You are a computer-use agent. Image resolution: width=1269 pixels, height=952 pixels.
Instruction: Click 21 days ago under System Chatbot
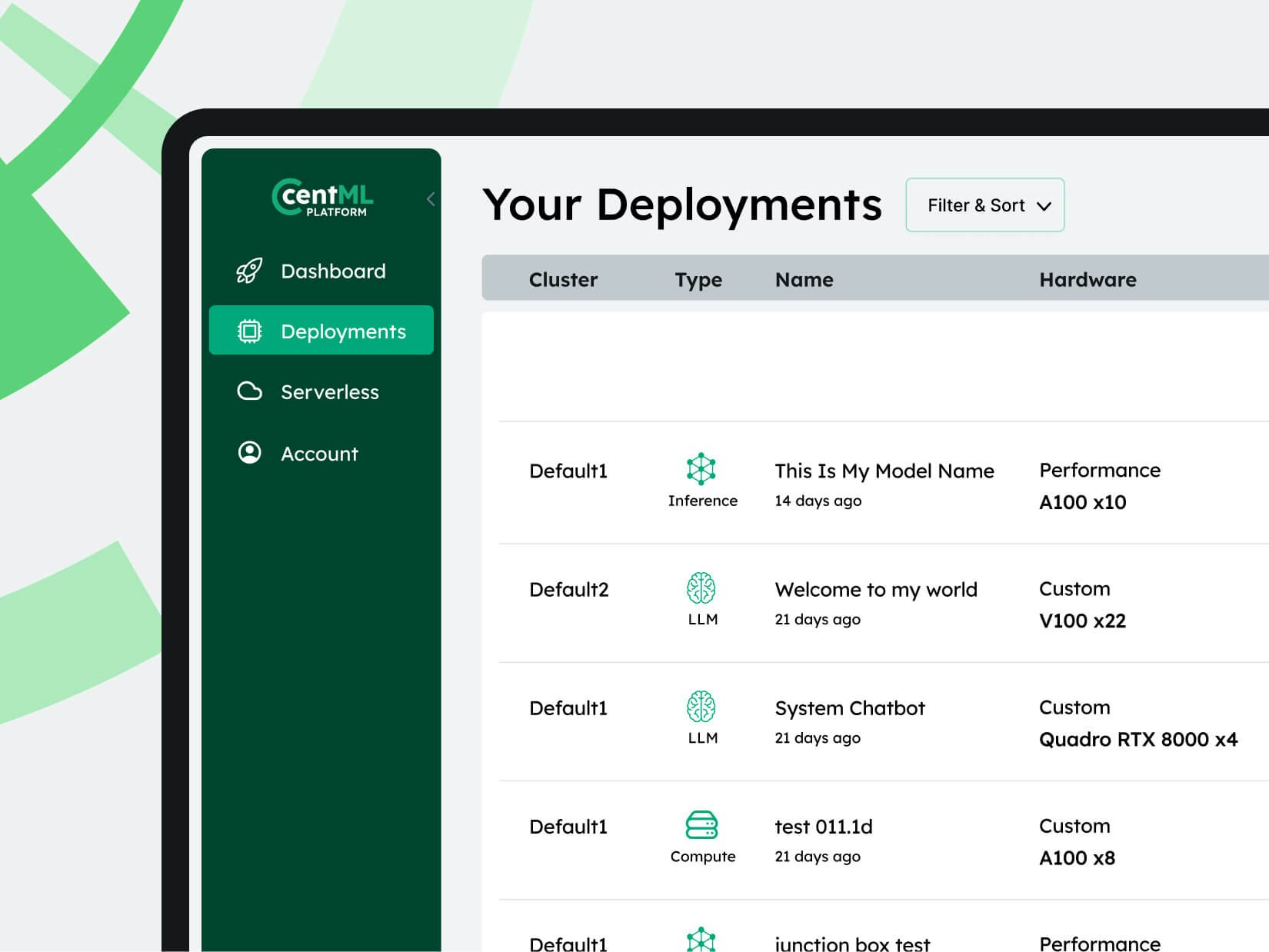click(x=818, y=737)
